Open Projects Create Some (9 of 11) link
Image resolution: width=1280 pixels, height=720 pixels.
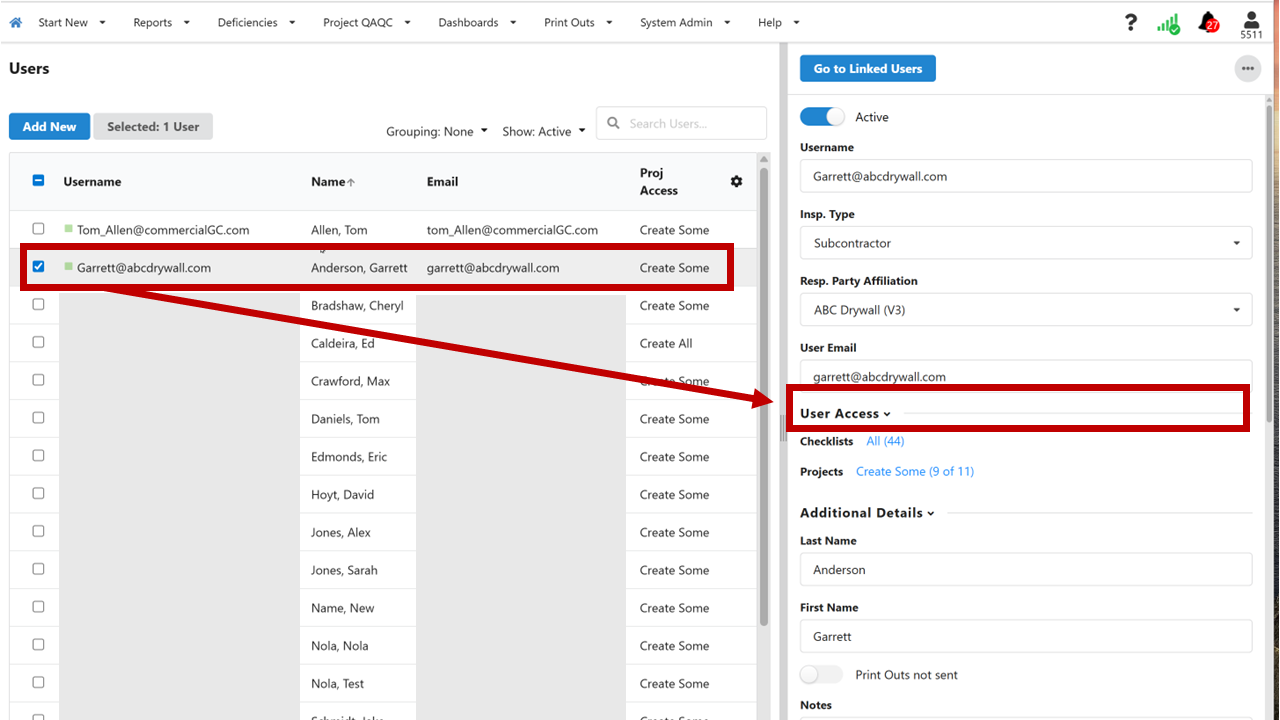914,471
